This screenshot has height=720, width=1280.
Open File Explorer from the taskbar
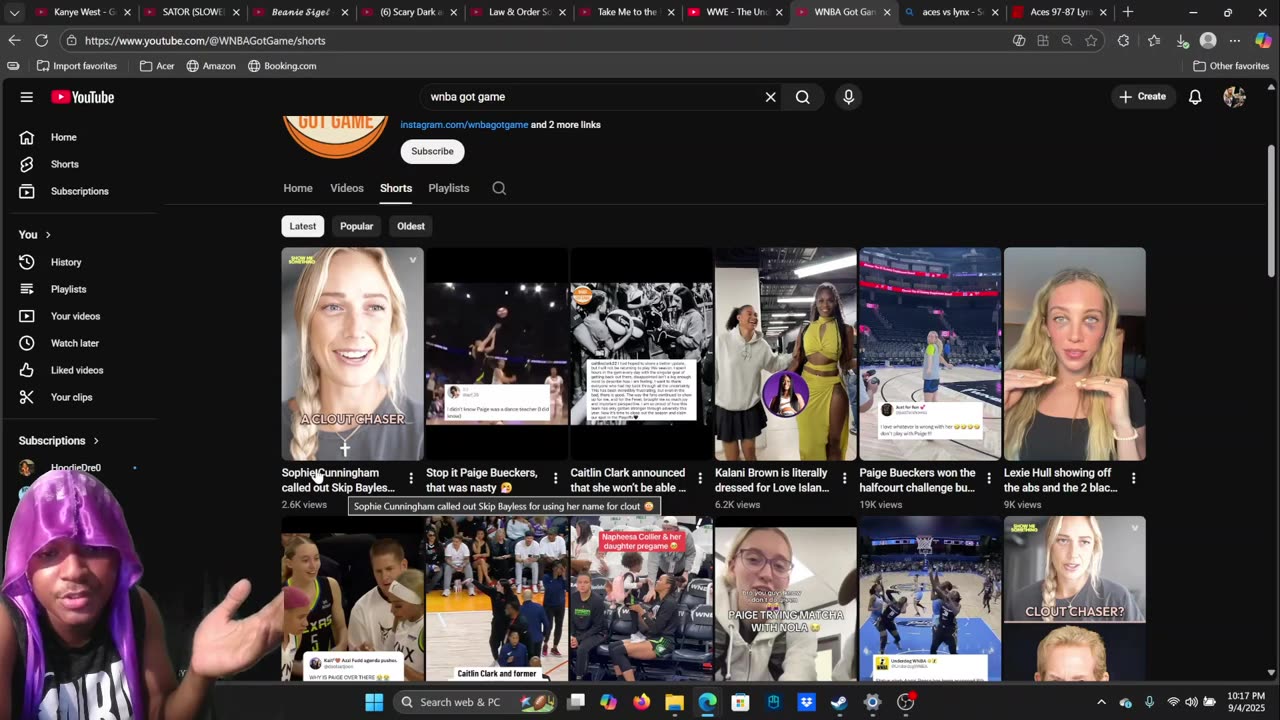click(x=674, y=702)
